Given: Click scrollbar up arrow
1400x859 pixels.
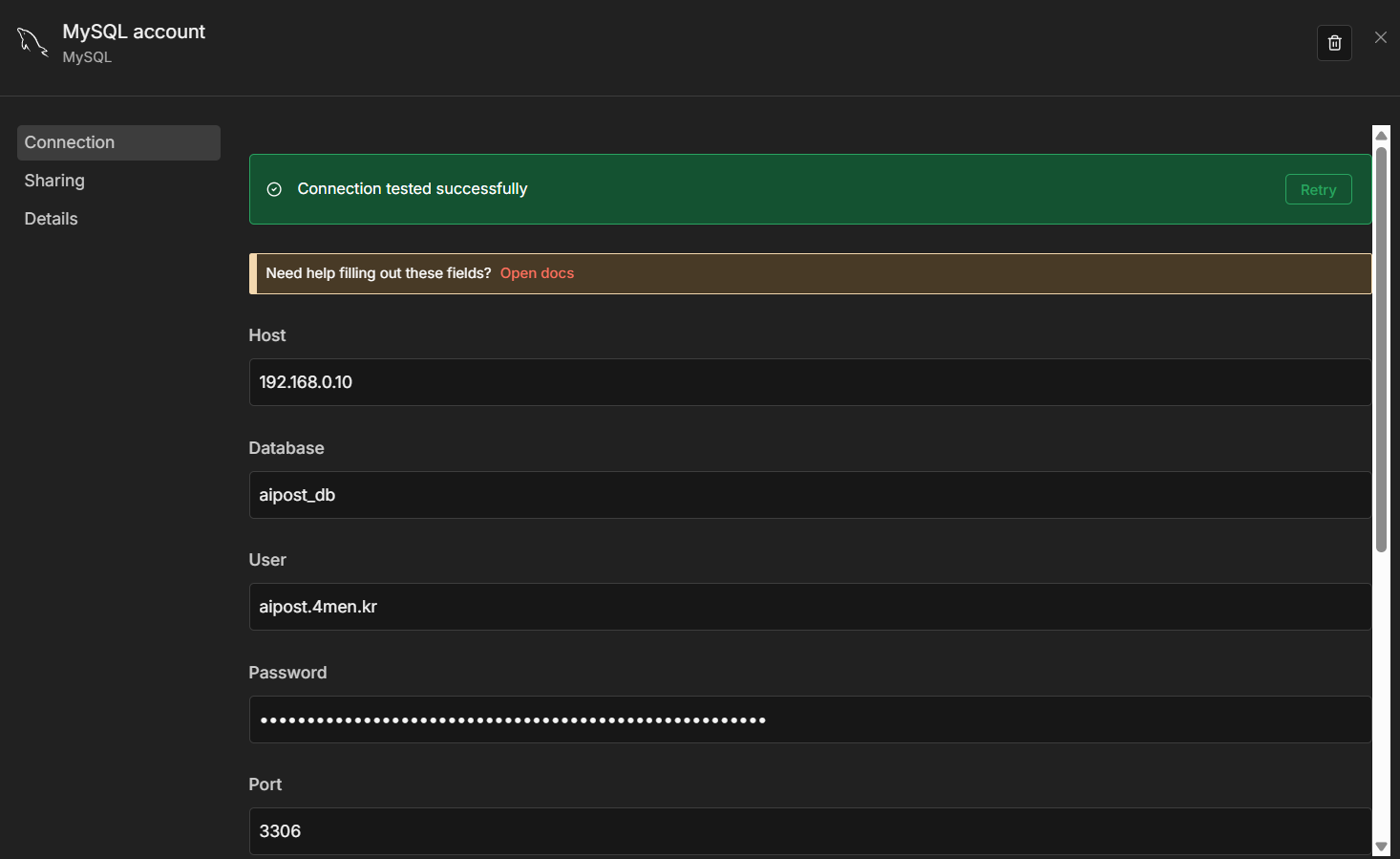Looking at the screenshot, I should (x=1381, y=136).
